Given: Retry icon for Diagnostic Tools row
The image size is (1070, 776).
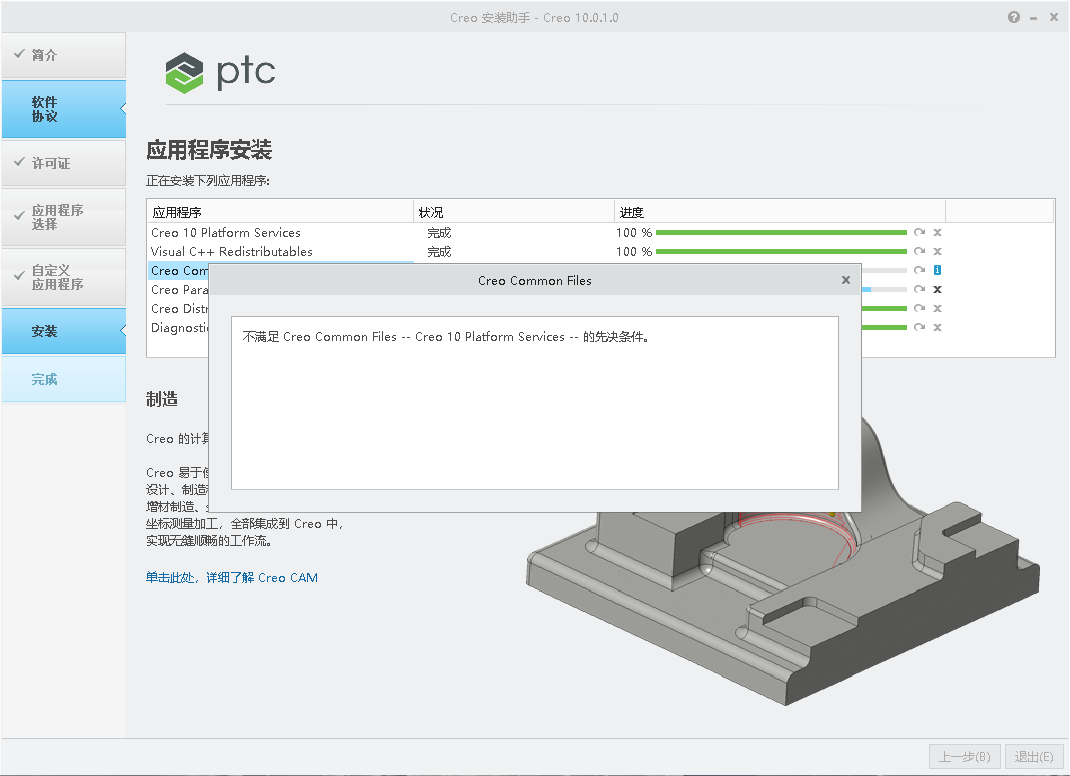Looking at the screenshot, I should pyautogui.click(x=919, y=328).
